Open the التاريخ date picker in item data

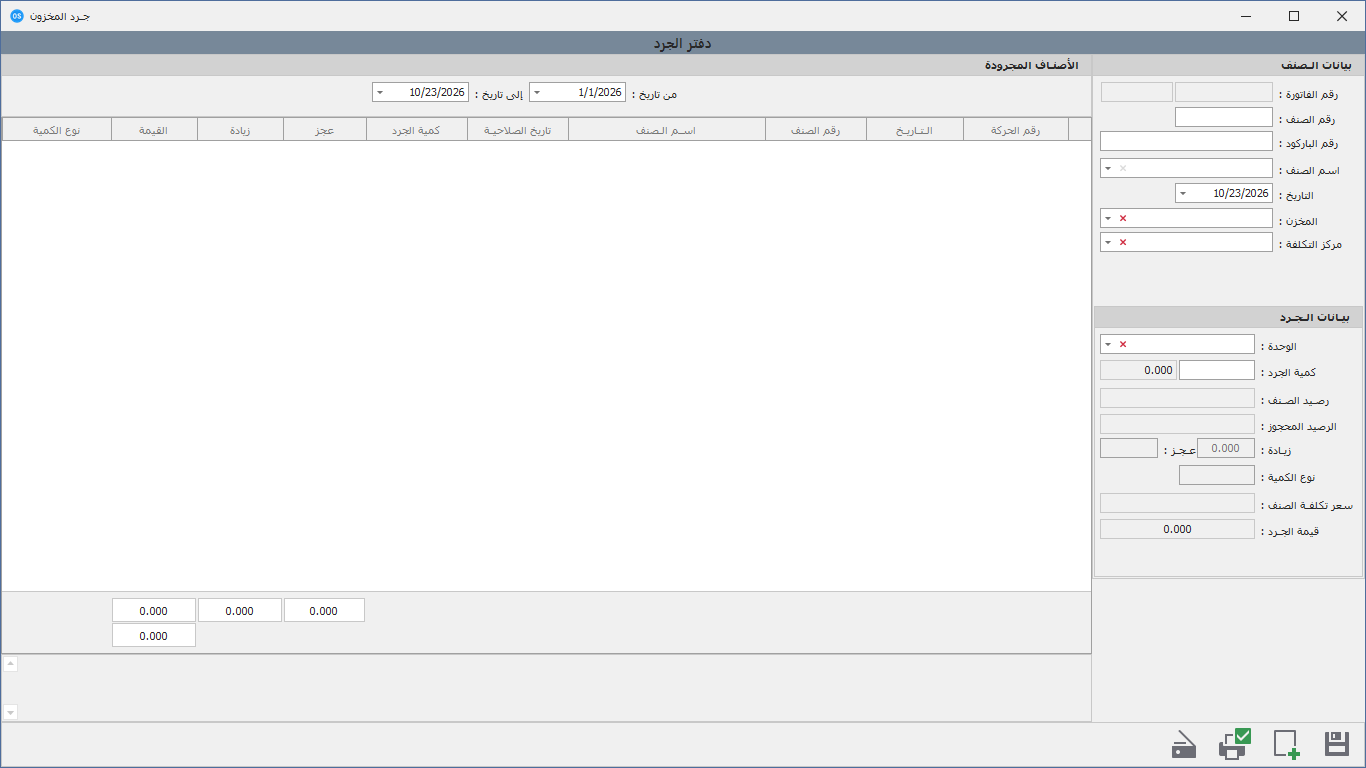tap(1183, 193)
